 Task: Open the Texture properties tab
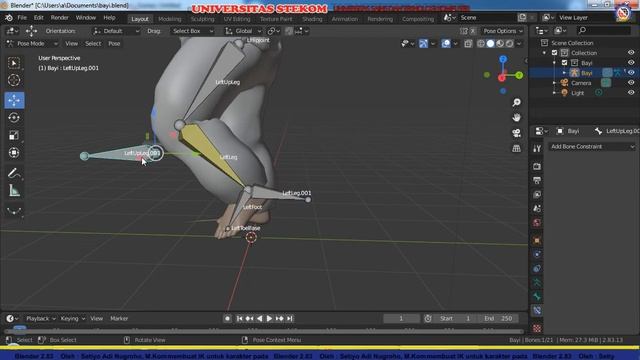[537, 328]
